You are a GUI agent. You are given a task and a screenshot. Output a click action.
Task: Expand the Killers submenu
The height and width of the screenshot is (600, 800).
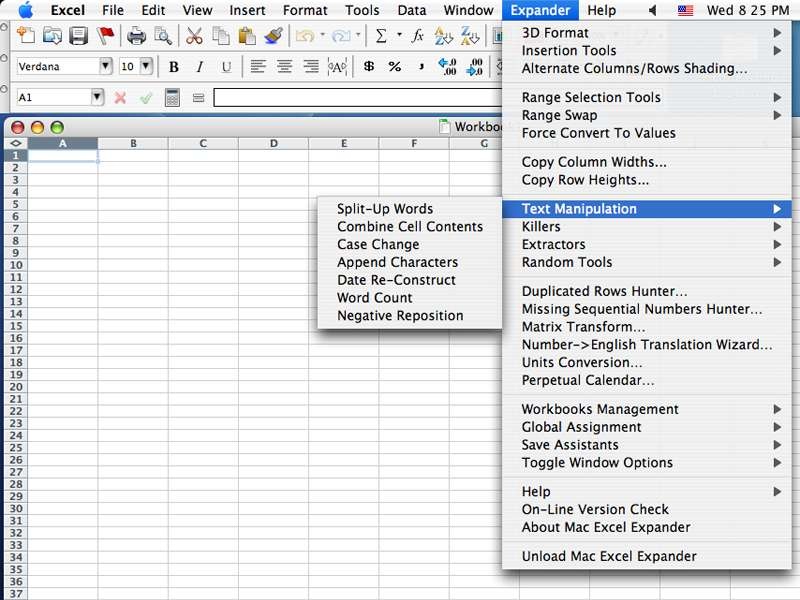point(647,227)
